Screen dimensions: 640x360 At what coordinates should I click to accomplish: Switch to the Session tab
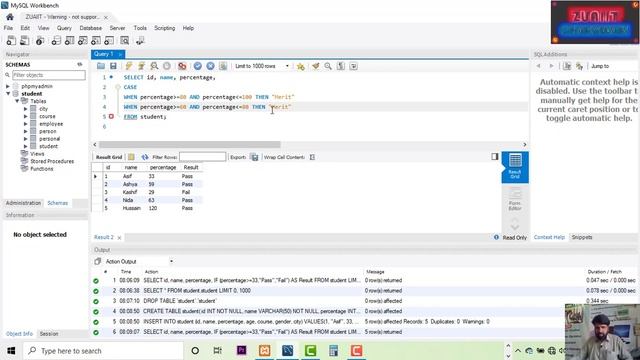[x=49, y=333]
